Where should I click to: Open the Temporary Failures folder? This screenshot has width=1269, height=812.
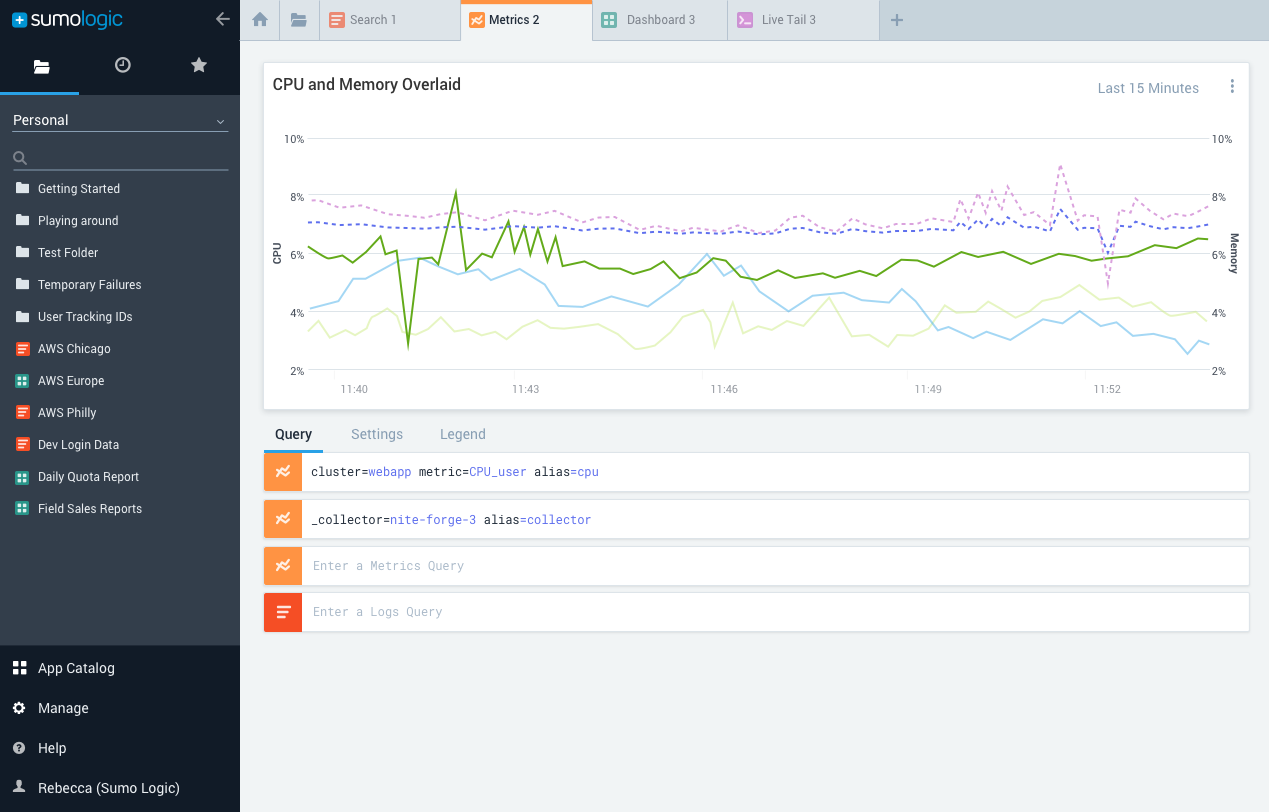pos(90,285)
